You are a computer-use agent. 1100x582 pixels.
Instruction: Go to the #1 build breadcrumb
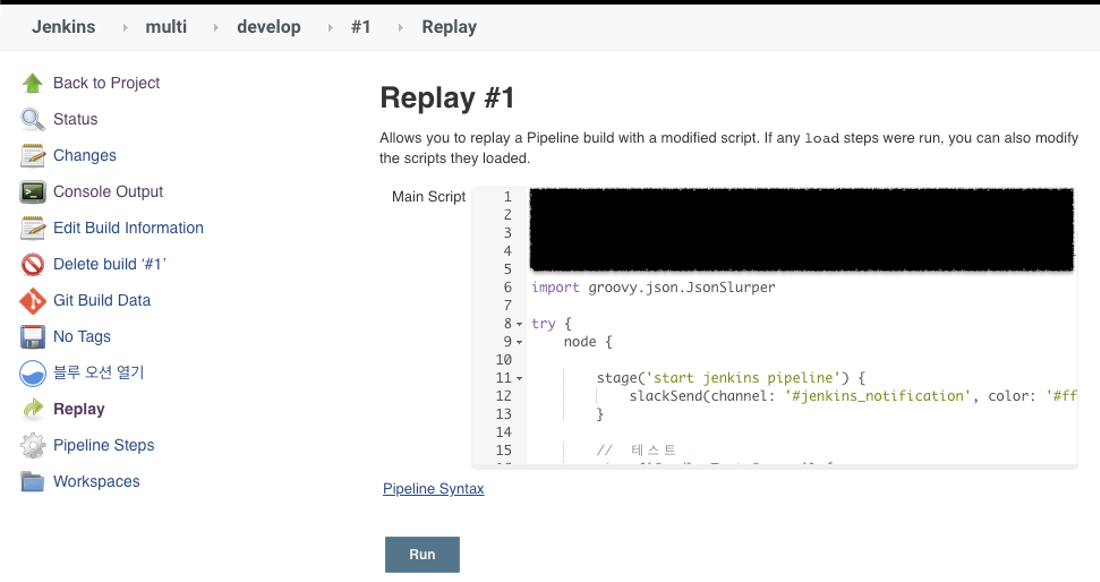pos(361,27)
